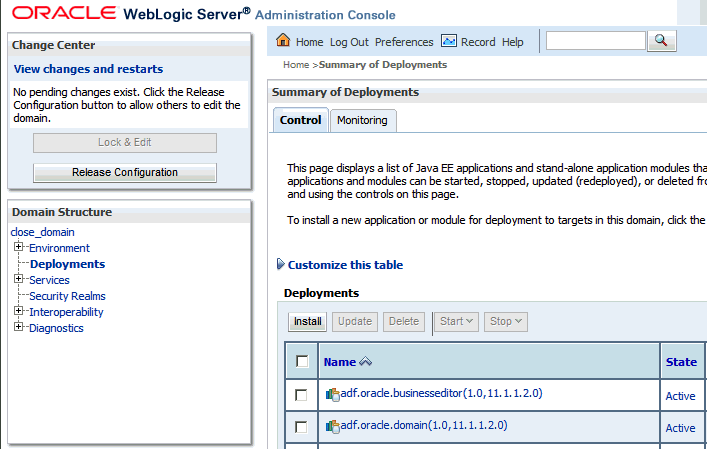Viewport: 707px width, 449px height.
Task: Click the search magnifier button
Action: tap(662, 41)
